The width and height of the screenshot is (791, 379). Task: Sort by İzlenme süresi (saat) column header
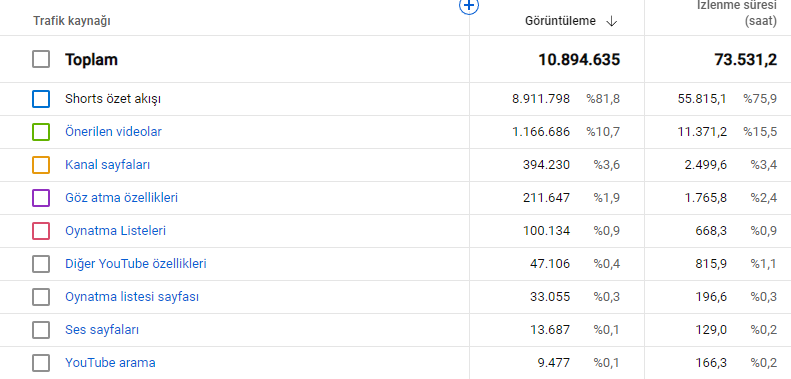[x=737, y=14]
